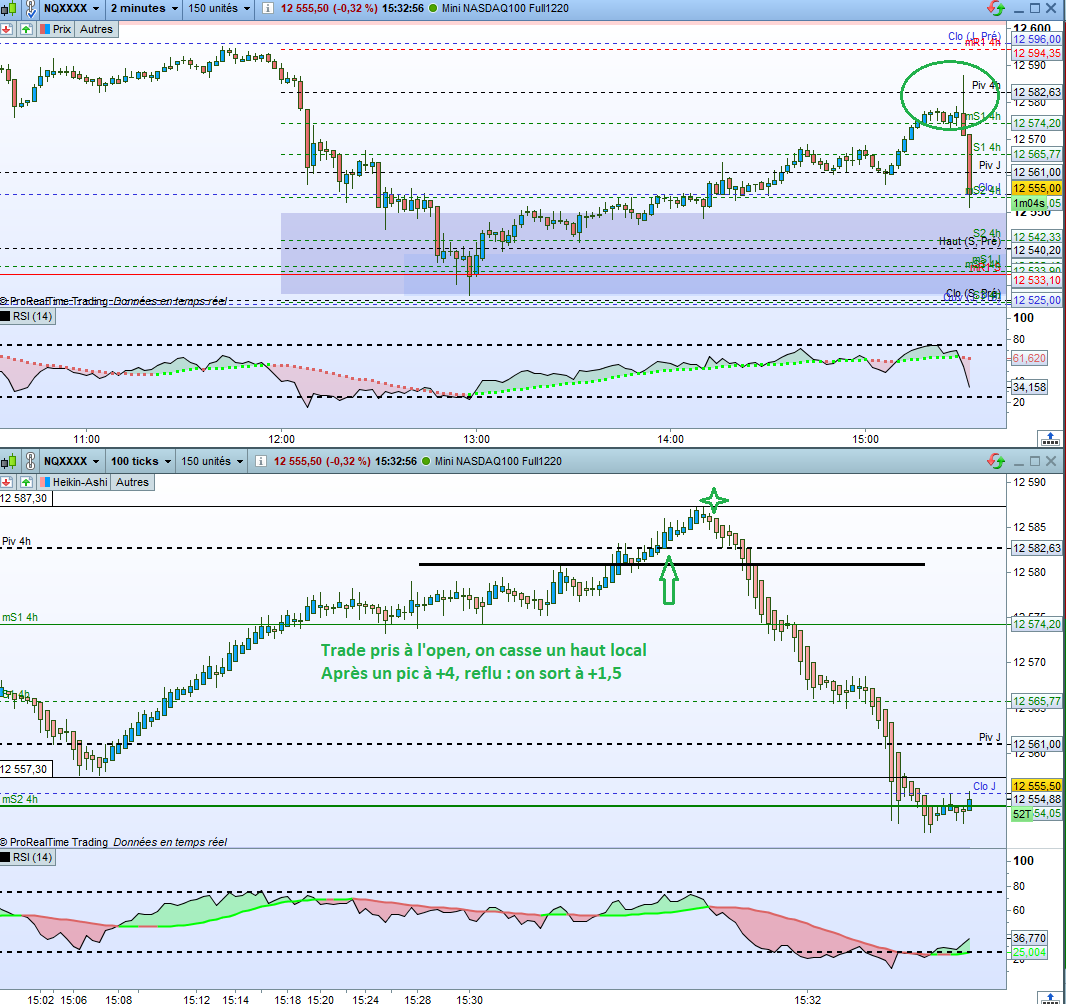This screenshot has width=1066, height=1004.
Task: Click red down-arrow icon in top chart
Action: click(x=7, y=29)
